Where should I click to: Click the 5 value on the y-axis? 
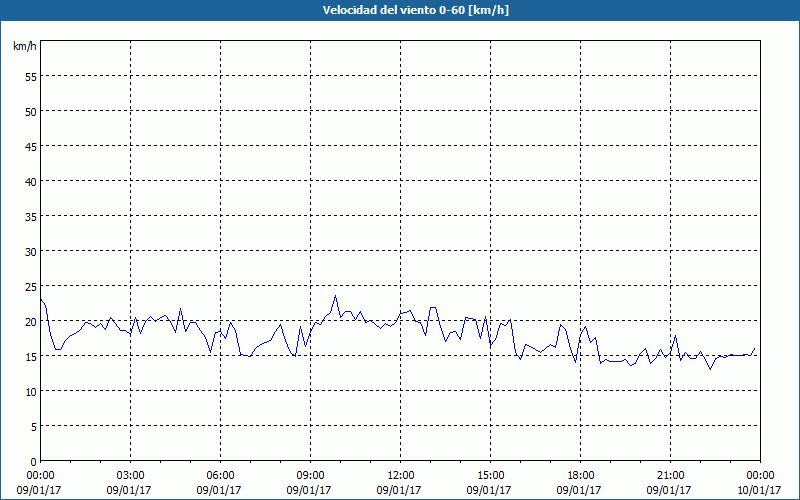tap(34, 427)
